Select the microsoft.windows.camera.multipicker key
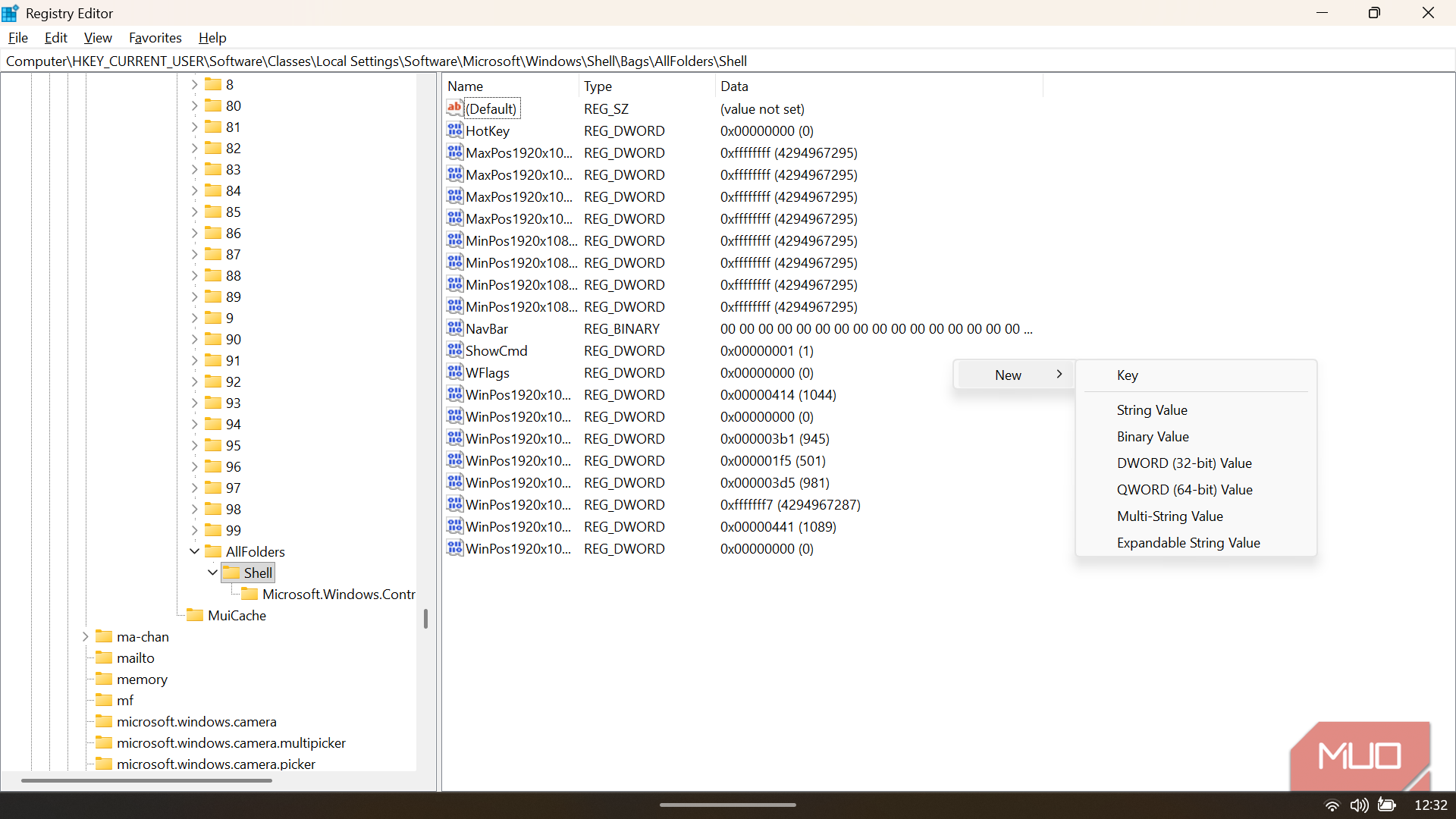The height and width of the screenshot is (819, 1456). (231, 742)
